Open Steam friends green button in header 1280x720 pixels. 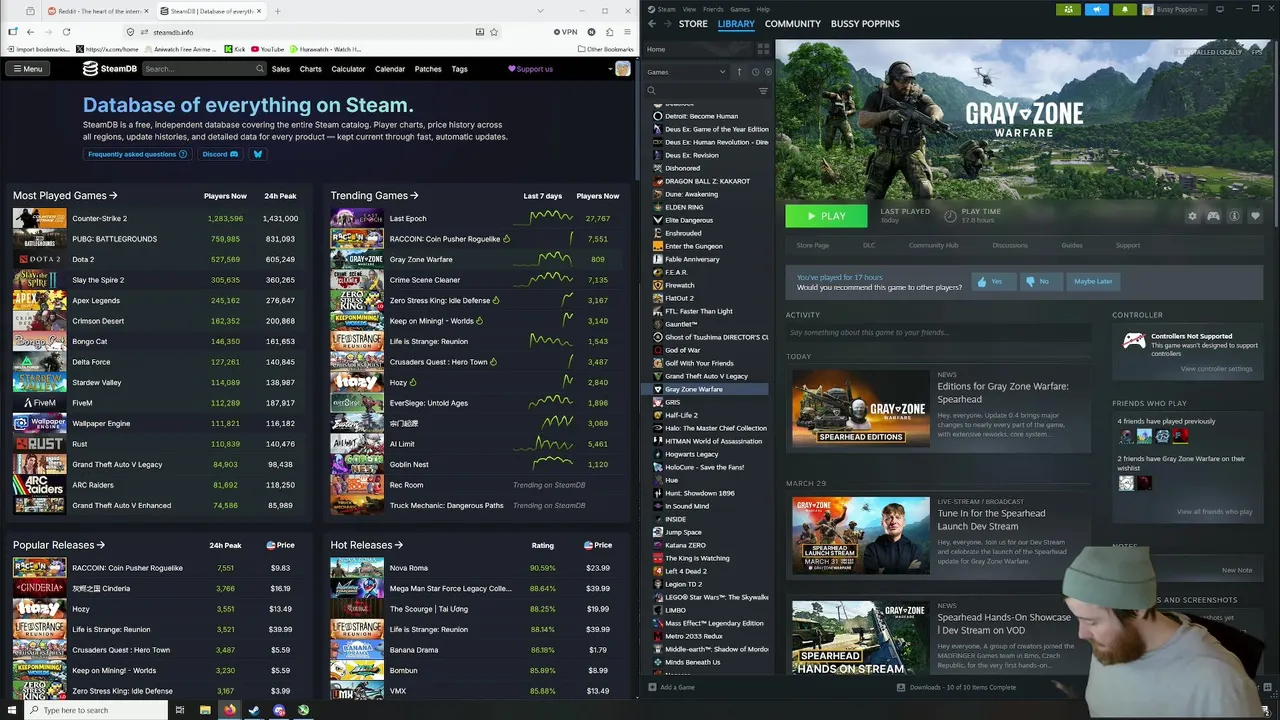pos(1068,9)
